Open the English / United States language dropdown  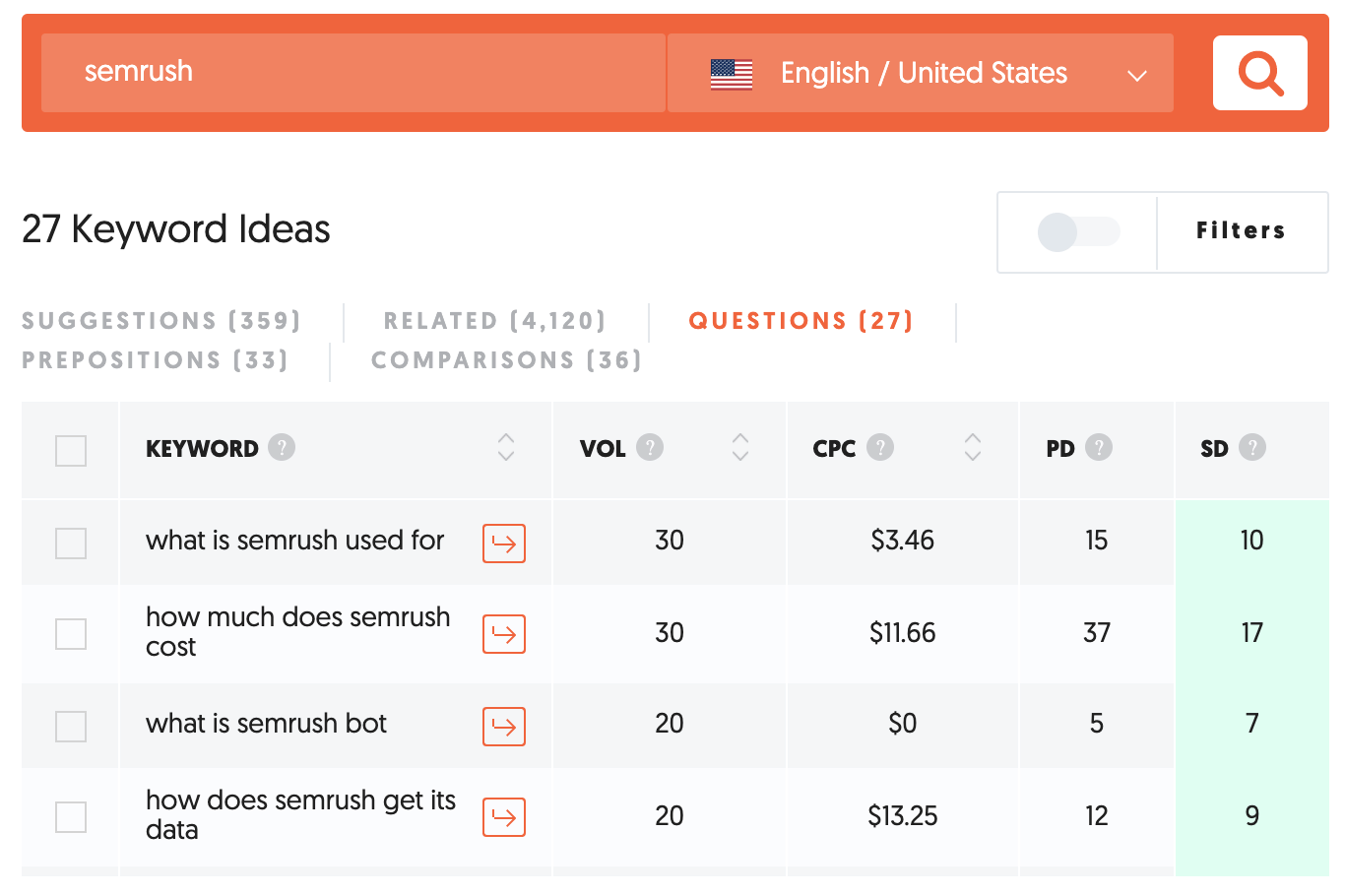click(921, 73)
